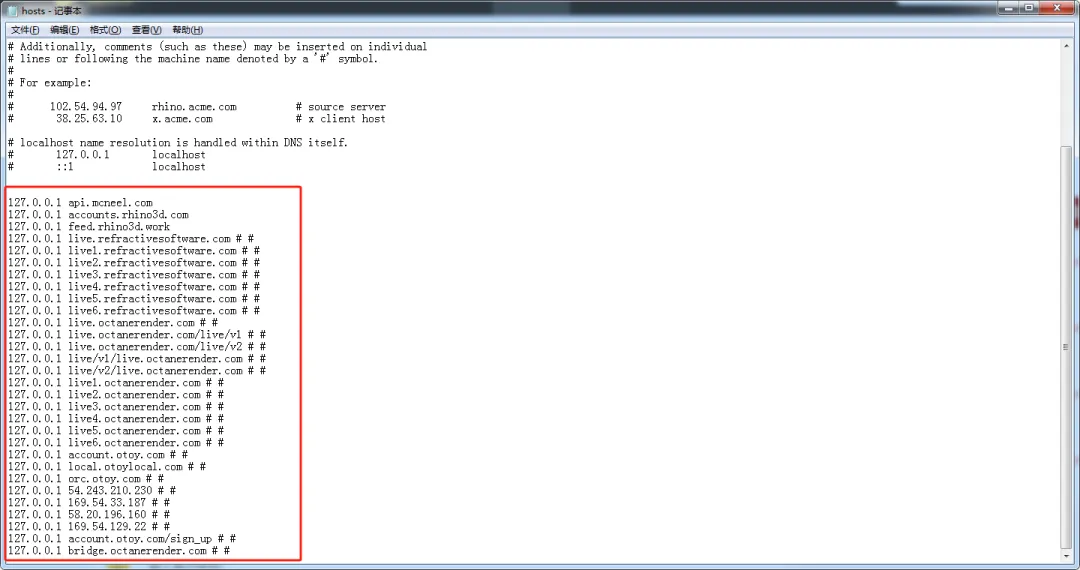The width and height of the screenshot is (1080, 570).
Task: Open the 文件(F) menu
Action: [25, 30]
